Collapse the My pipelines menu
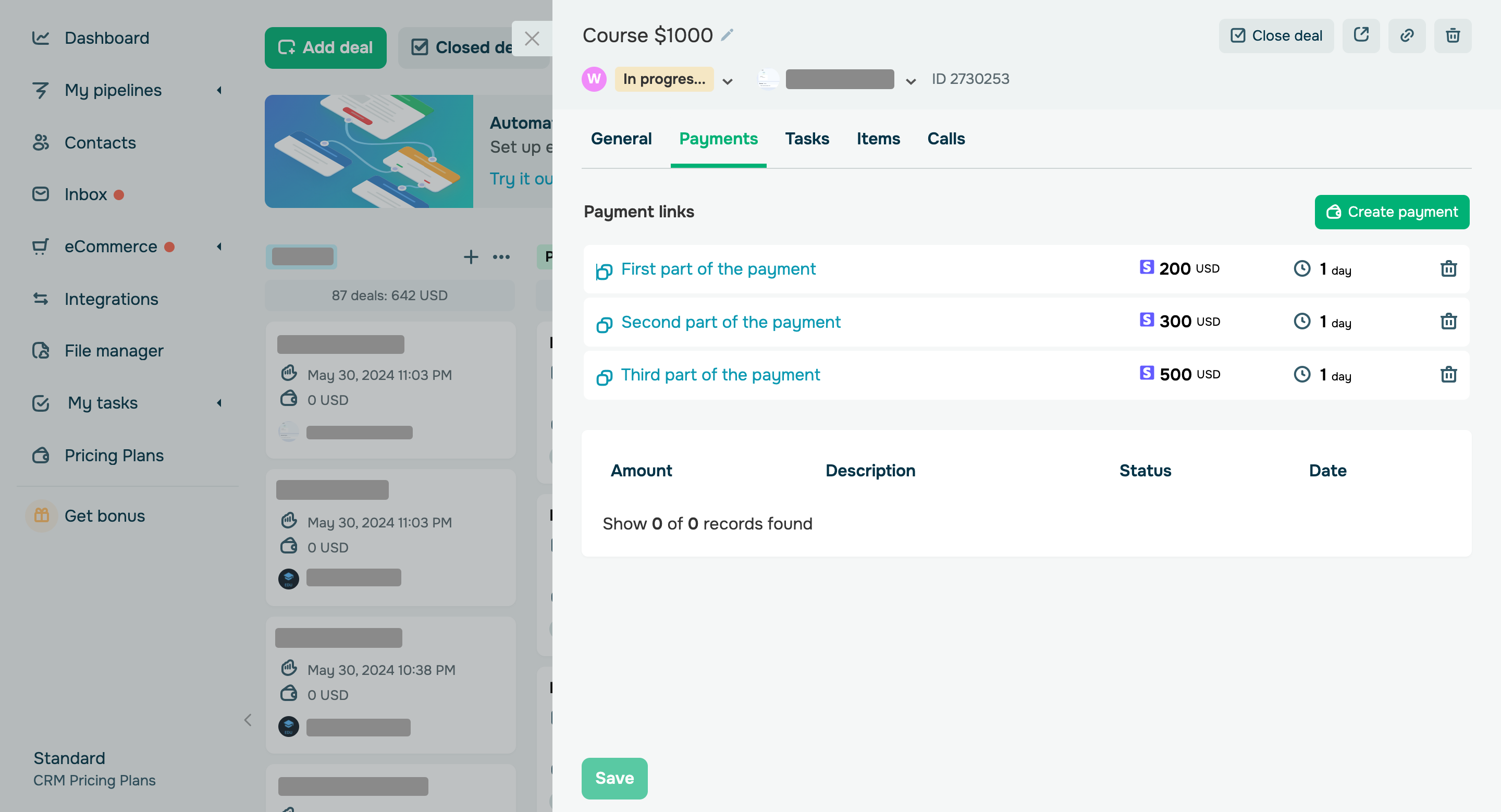This screenshot has height=812, width=1501. coord(219,90)
